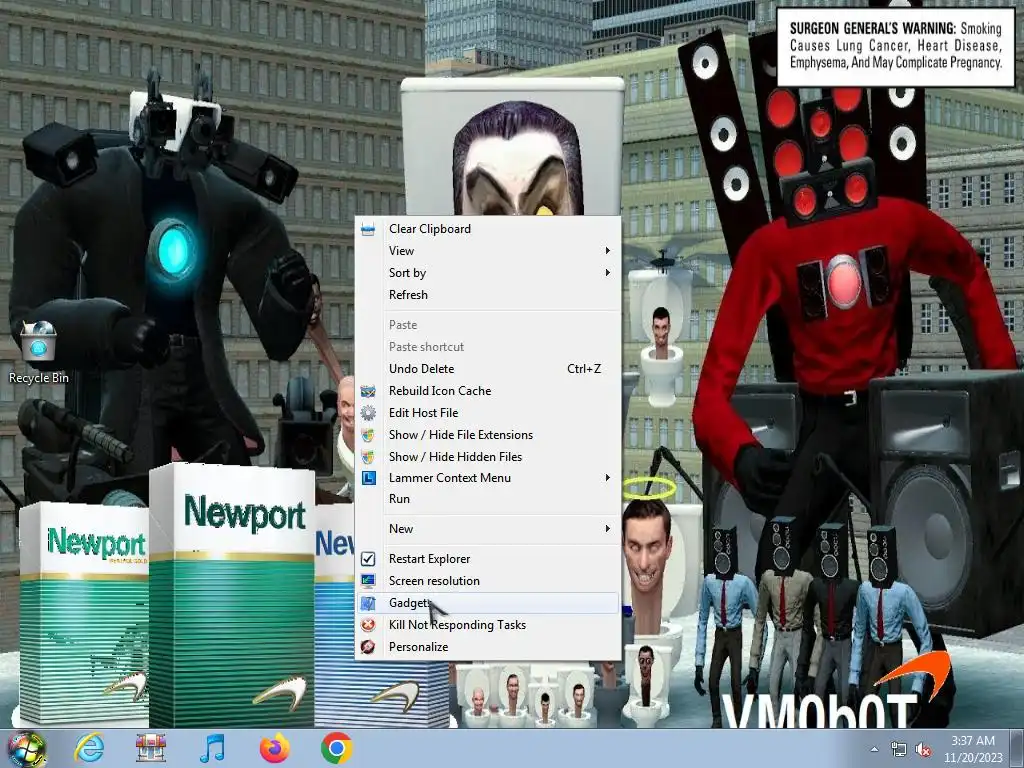Choose Rebuild Icon Cache
The height and width of the screenshot is (768, 1024).
click(x=488, y=391)
